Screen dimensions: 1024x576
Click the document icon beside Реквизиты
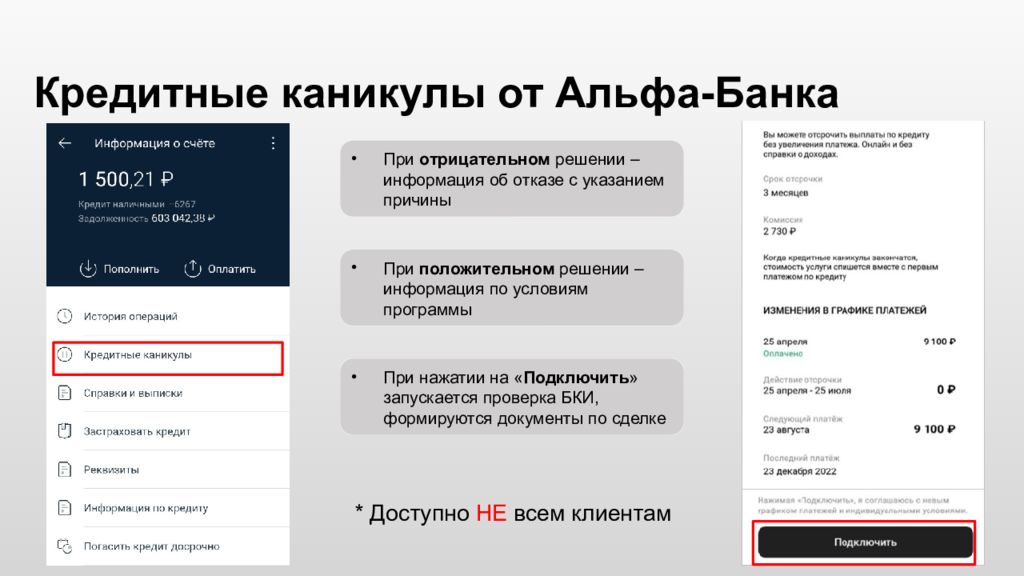[x=65, y=470]
